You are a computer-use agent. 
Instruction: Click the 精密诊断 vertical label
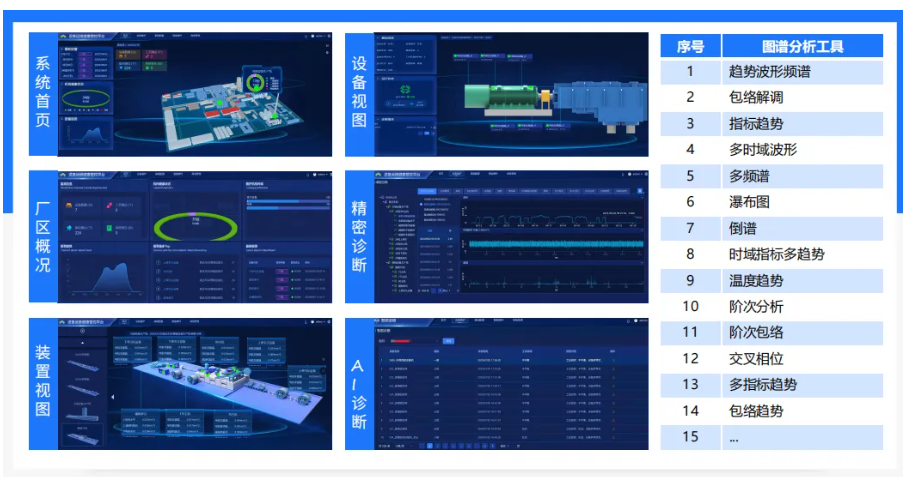click(359, 236)
